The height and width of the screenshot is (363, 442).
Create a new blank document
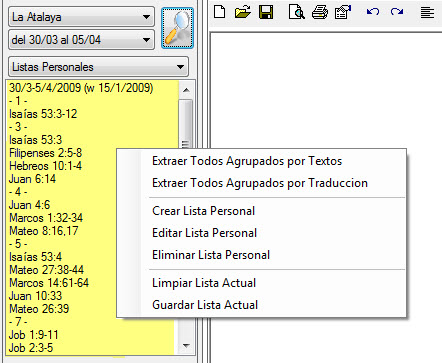click(x=219, y=12)
